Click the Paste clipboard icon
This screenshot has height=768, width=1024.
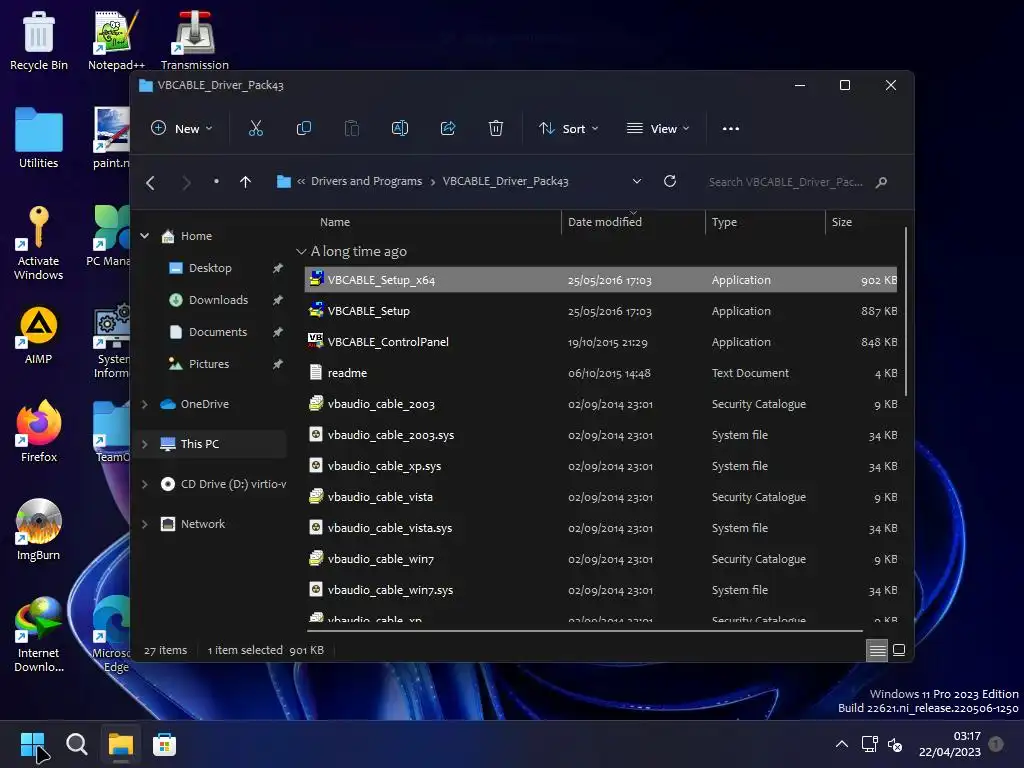(x=351, y=129)
